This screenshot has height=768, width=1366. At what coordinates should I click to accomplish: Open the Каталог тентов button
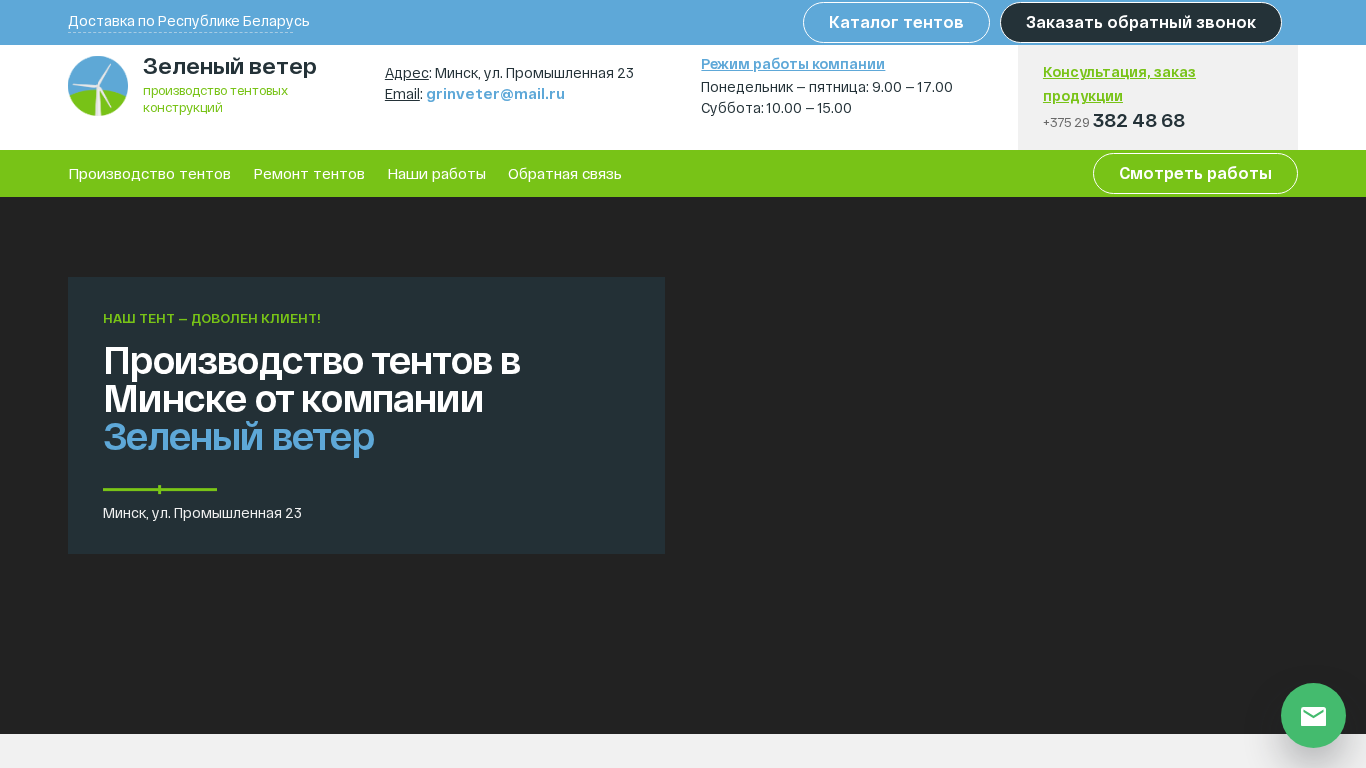895,22
